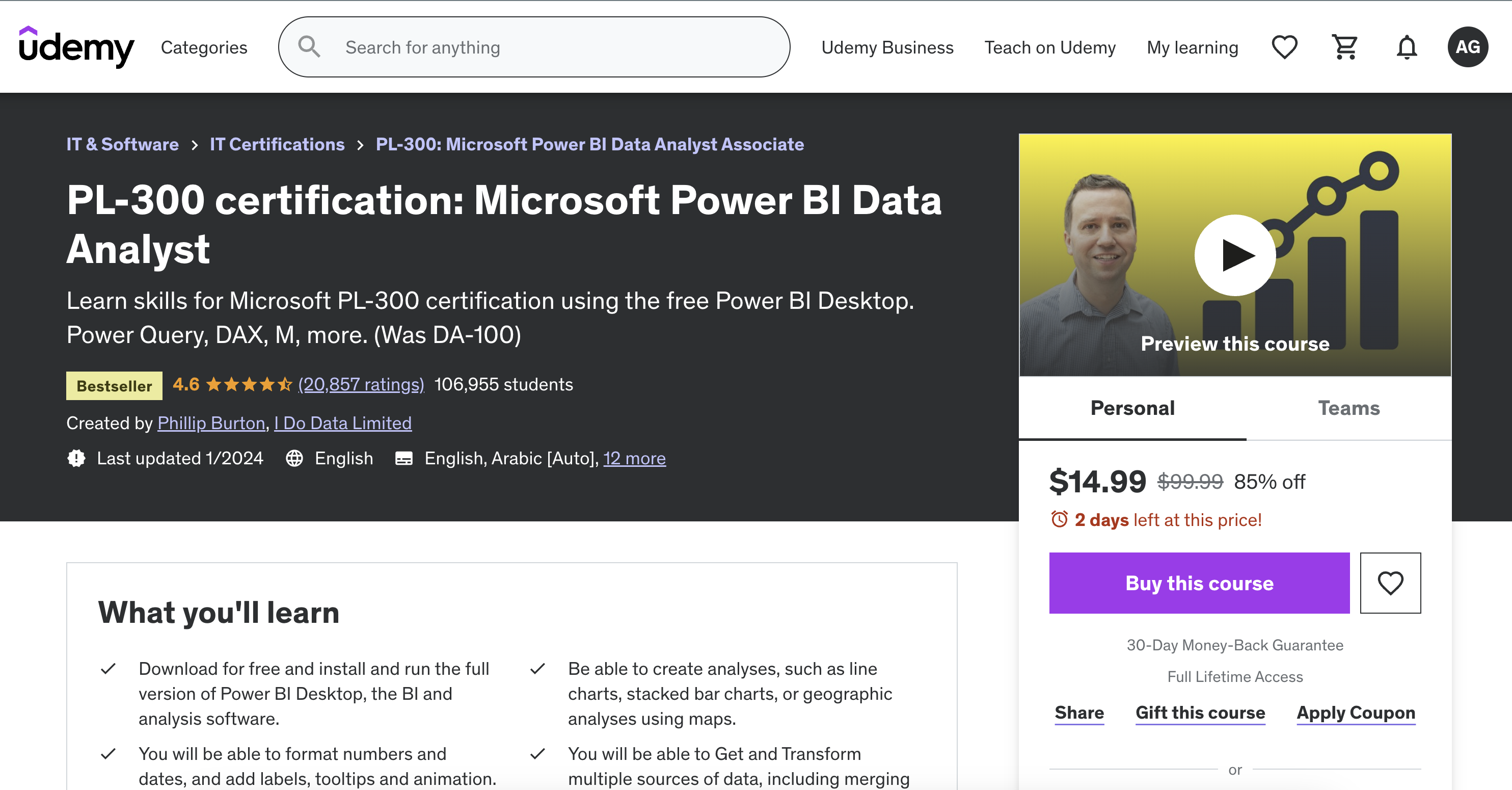The image size is (1512, 790).
Task: Click the Last updated 1/2024 text
Action: pos(180,458)
